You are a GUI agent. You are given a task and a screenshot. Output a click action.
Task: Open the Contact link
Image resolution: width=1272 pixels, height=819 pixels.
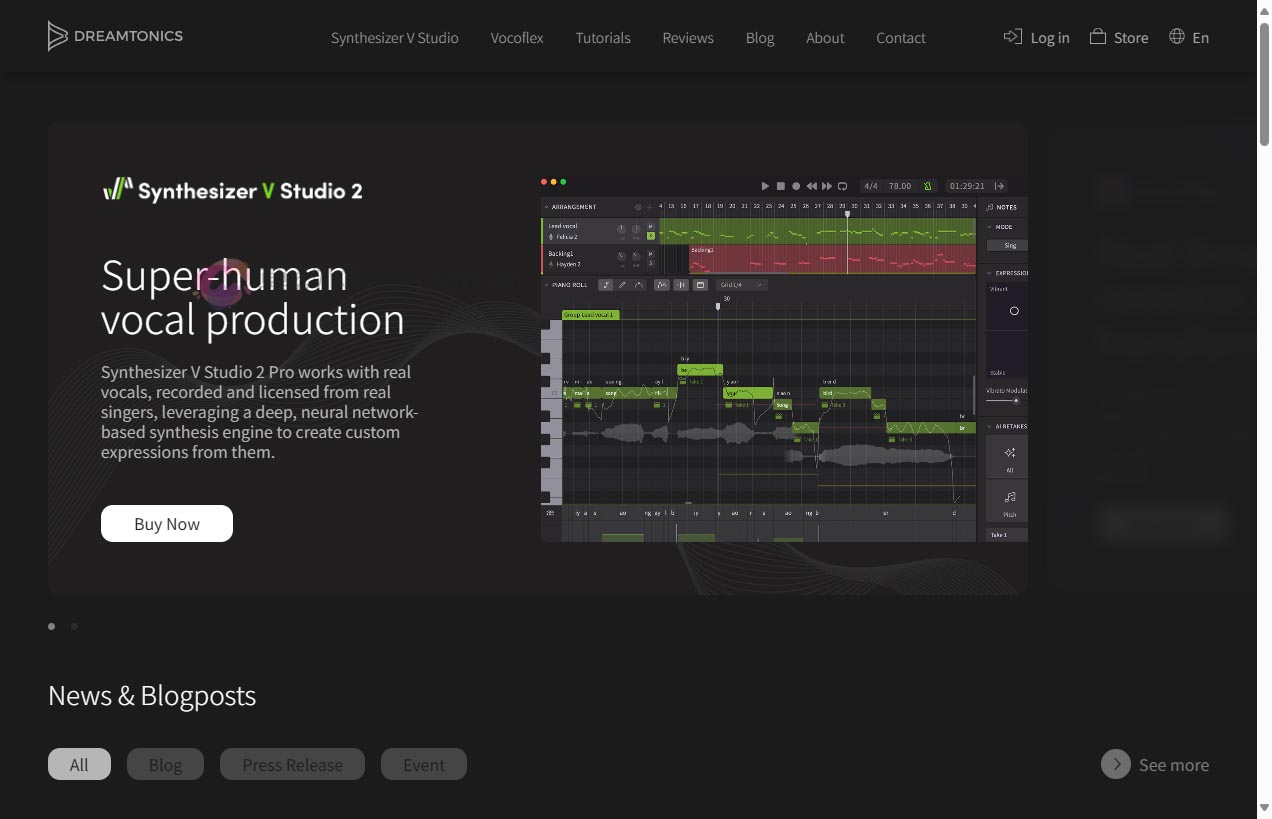pos(900,38)
